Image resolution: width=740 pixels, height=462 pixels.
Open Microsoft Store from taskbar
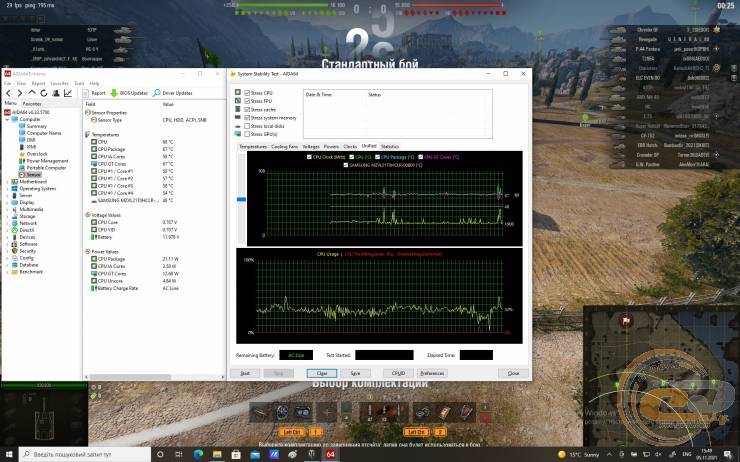pos(236,454)
